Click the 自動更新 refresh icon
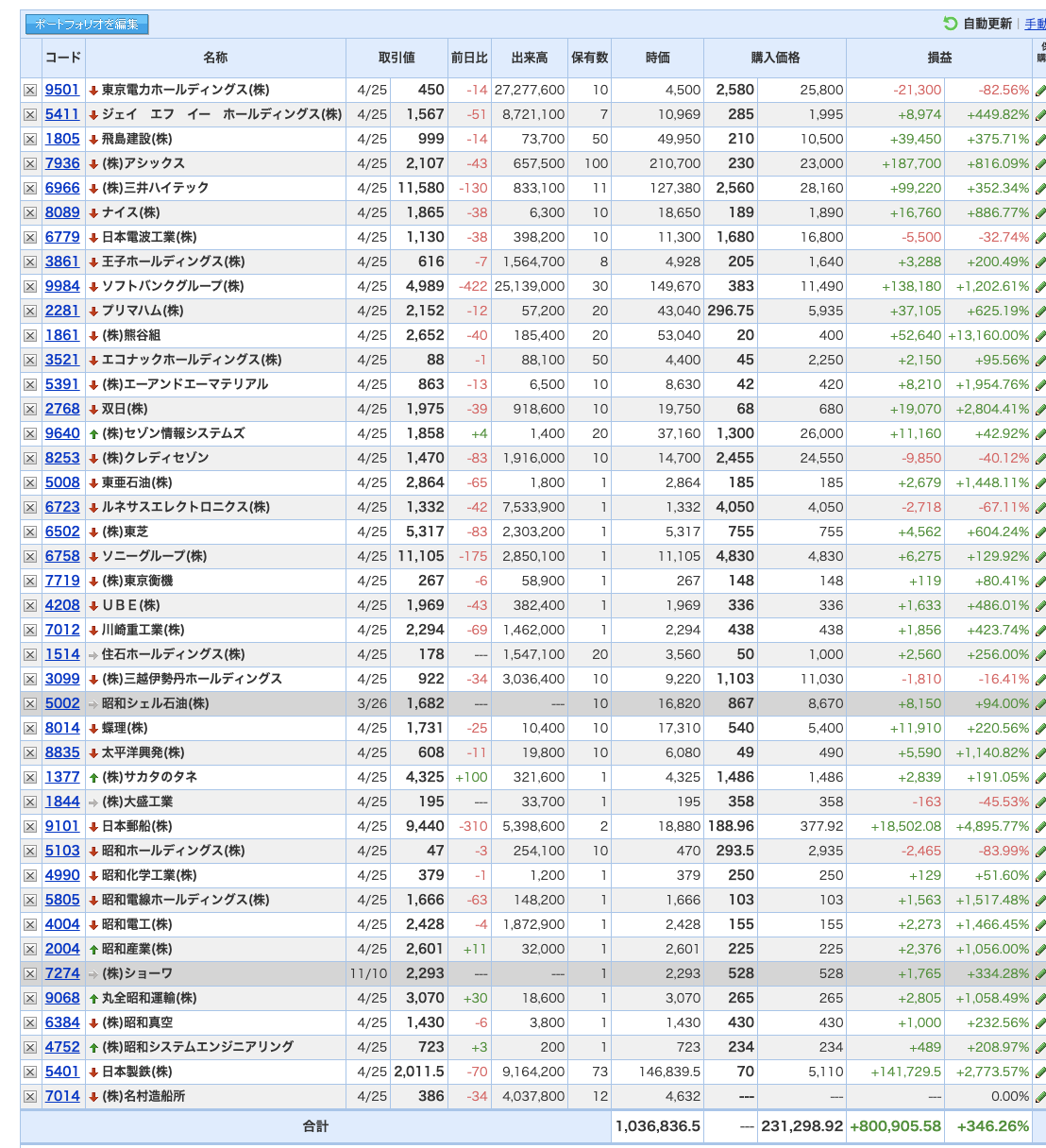The height and width of the screenshot is (1148, 1046). point(951,24)
